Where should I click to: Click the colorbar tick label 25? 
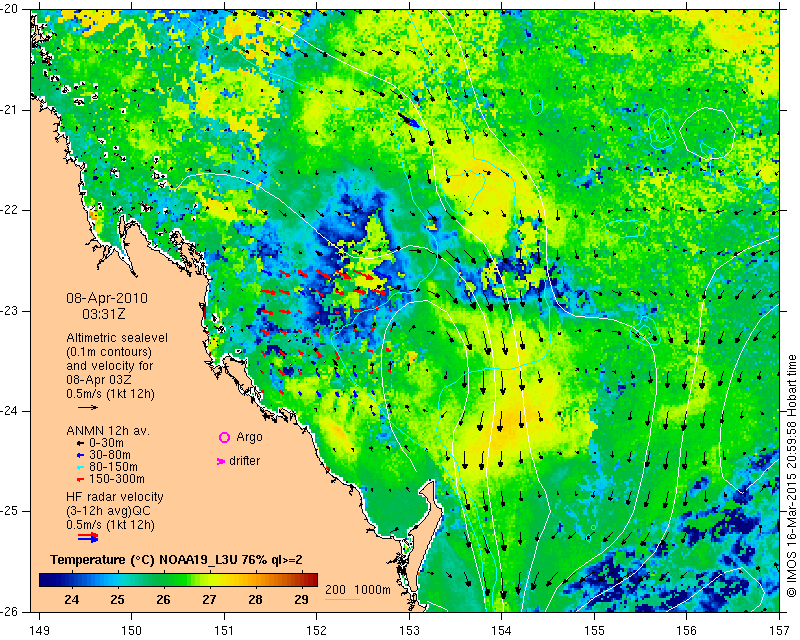118,600
